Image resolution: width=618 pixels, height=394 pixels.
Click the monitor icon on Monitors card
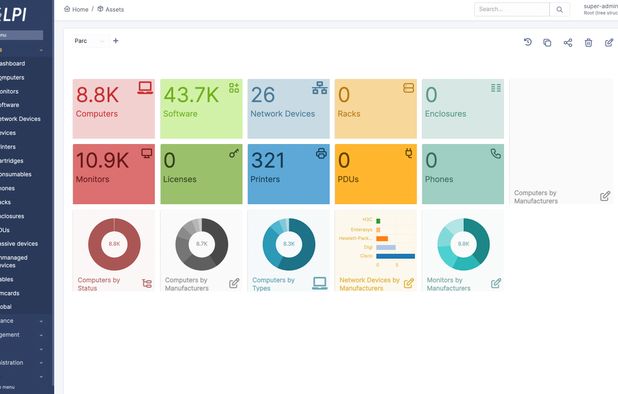pyautogui.click(x=147, y=153)
